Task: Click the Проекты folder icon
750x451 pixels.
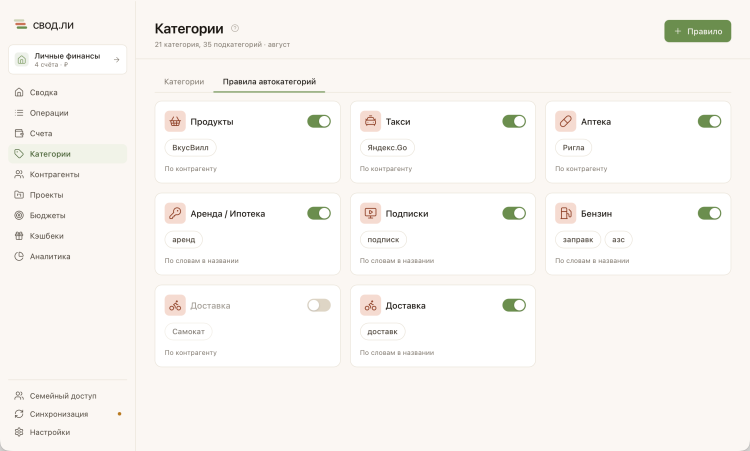Action: pos(19,195)
